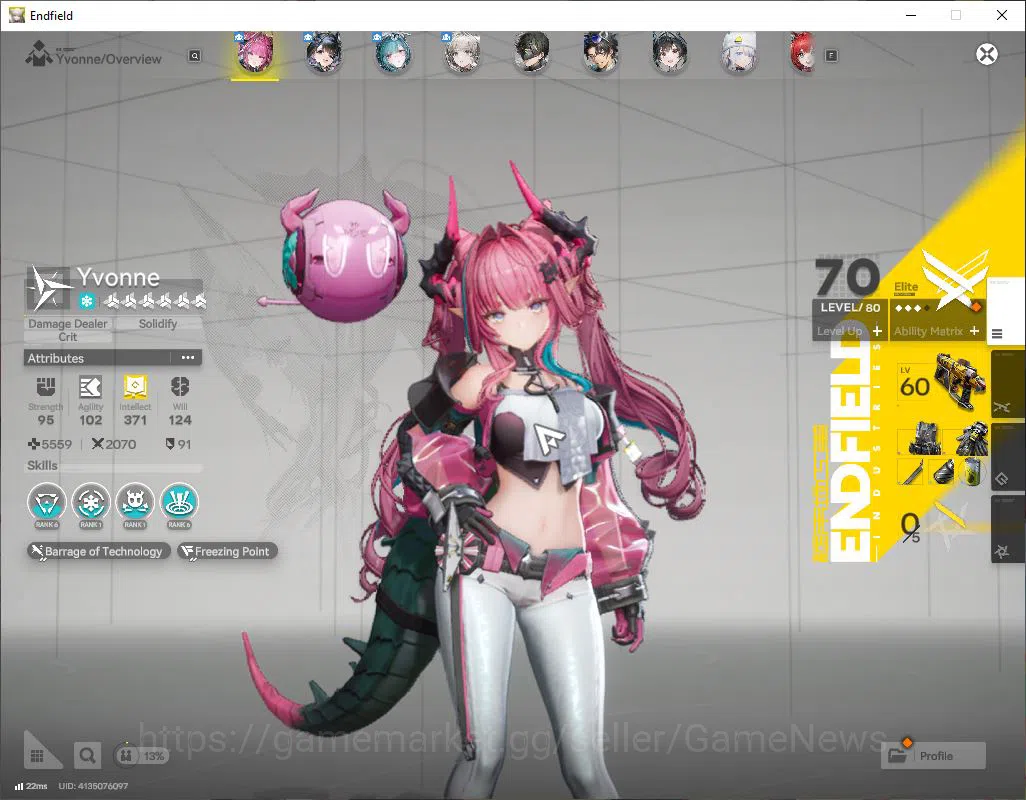Switch to the teal-haired operator portrait
The image size is (1026, 800).
pyautogui.click(x=393, y=54)
